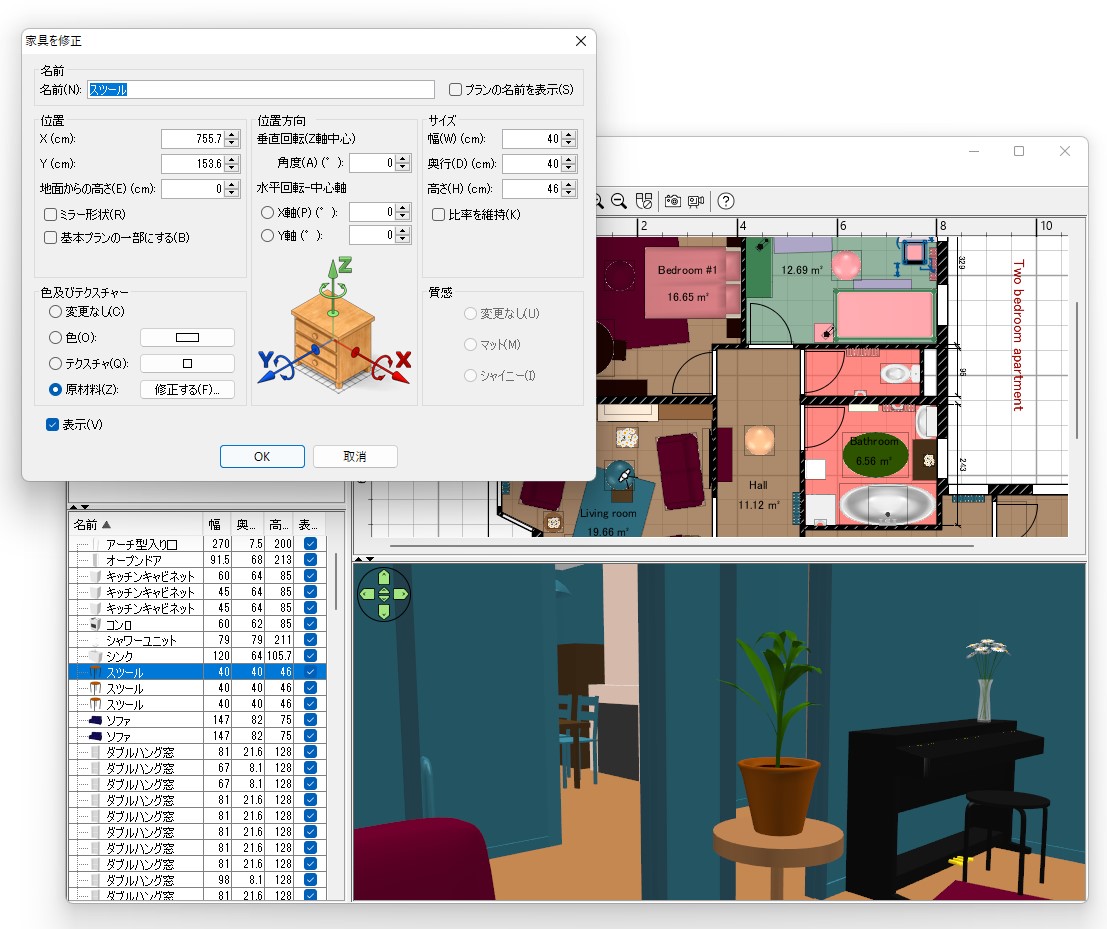Select the Y軸 rotation radio button
Screen dimensions: 1107x929
[268, 235]
